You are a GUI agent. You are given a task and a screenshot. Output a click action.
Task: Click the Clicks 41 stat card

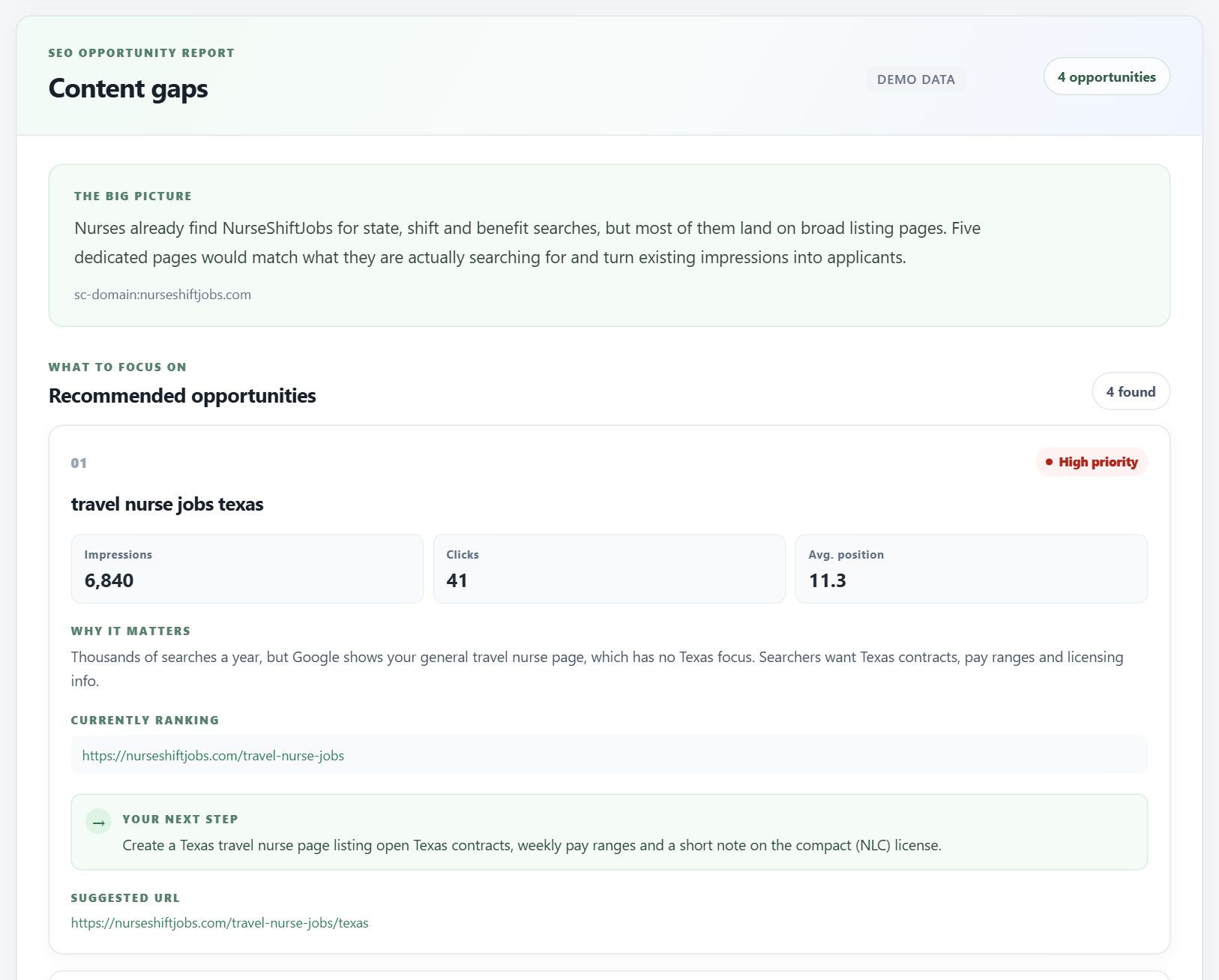[x=609, y=568]
